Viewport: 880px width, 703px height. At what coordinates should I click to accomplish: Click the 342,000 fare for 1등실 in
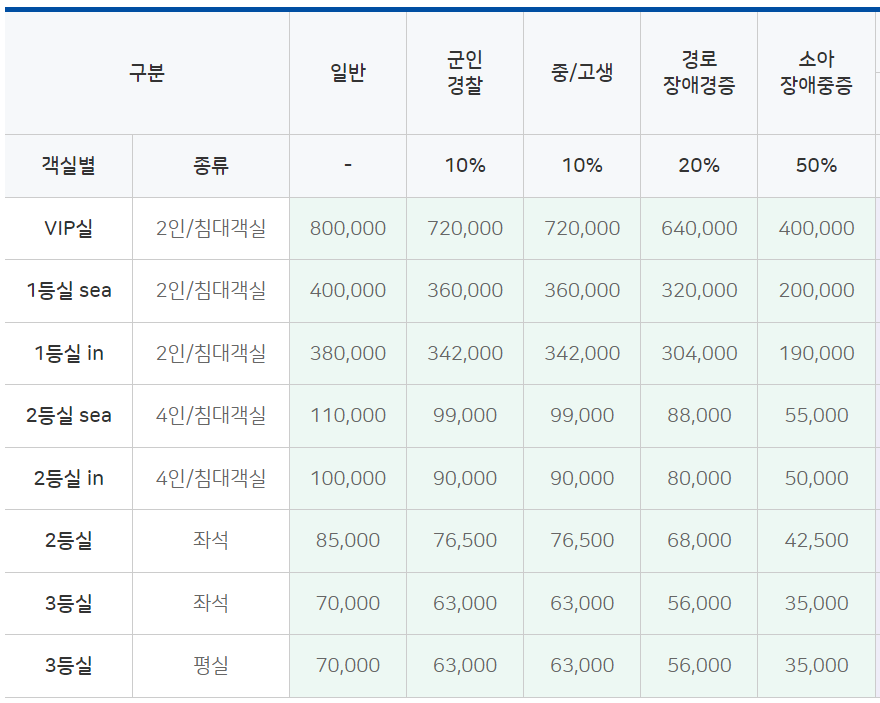pyautogui.click(x=463, y=353)
